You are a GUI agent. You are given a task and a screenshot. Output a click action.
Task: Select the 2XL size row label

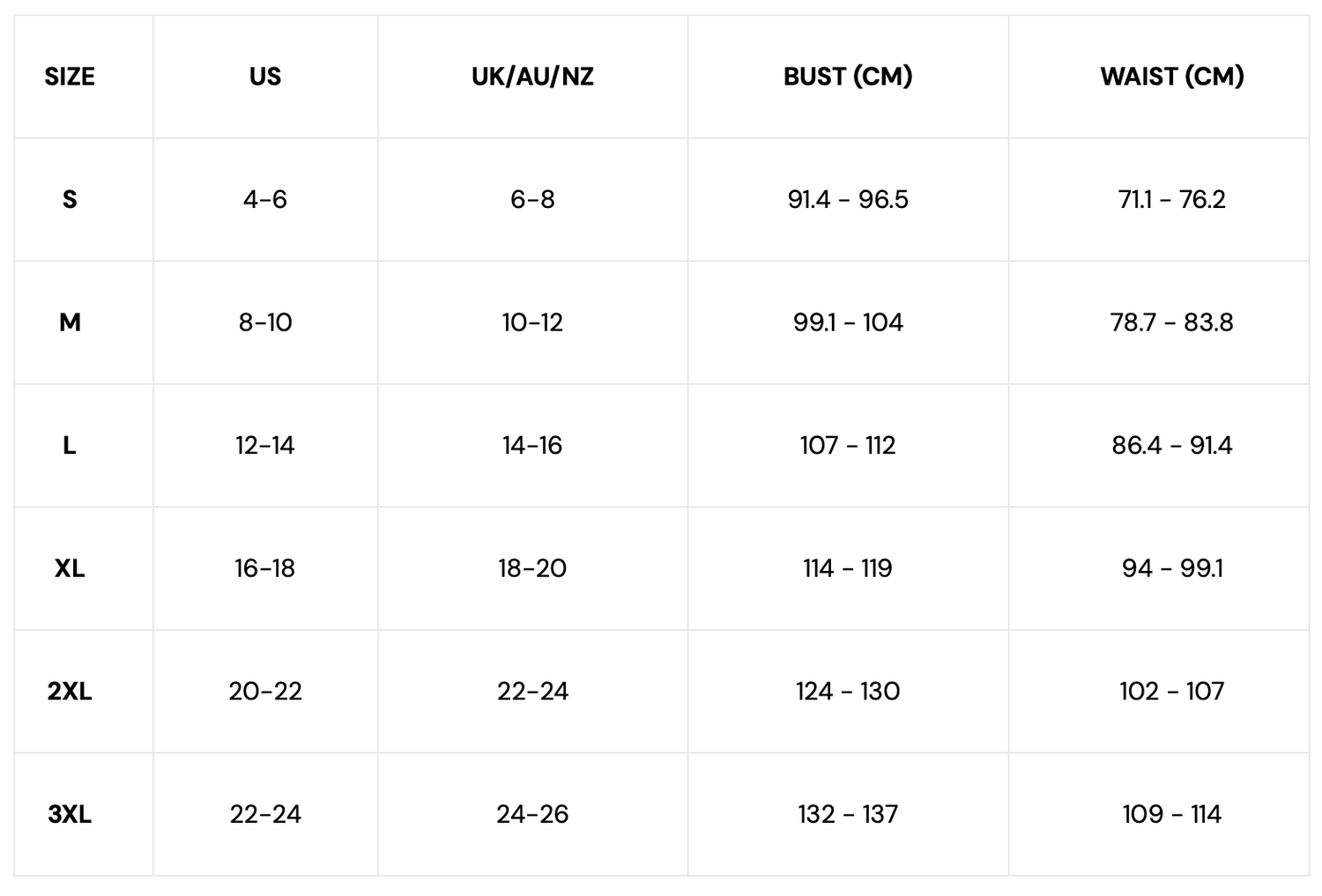[70, 692]
